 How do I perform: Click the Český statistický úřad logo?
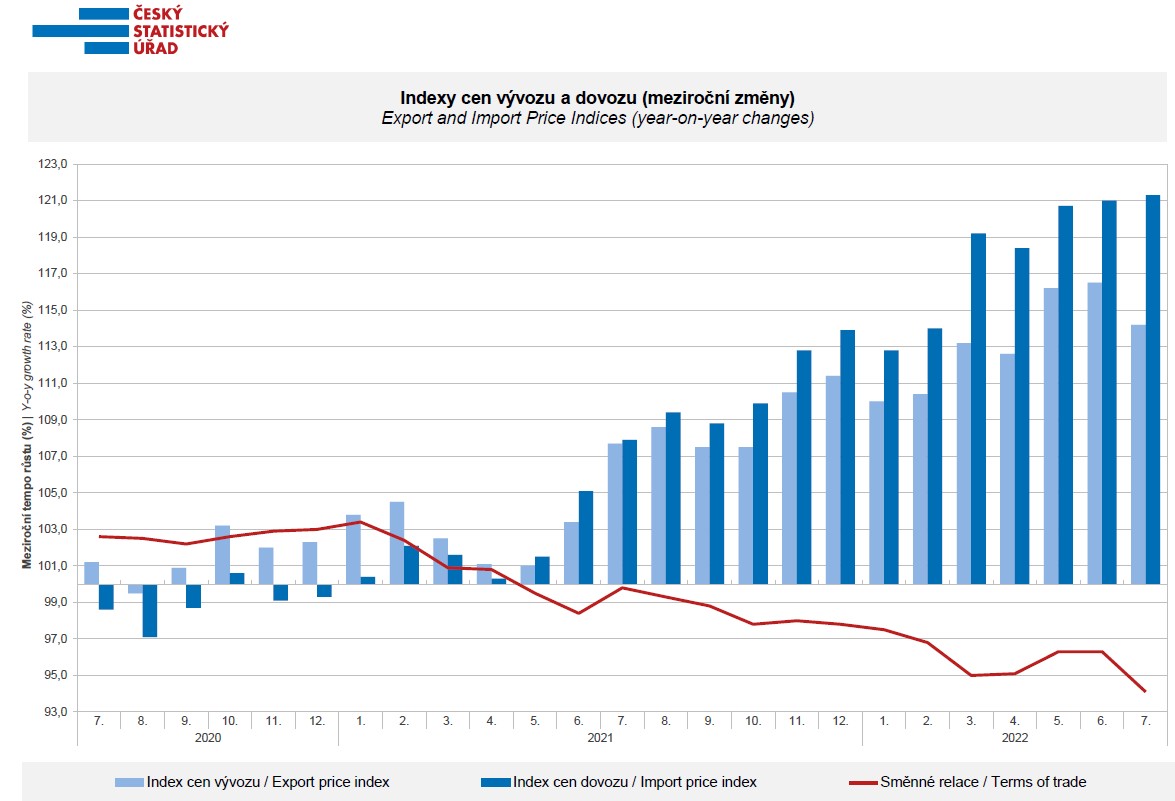[x=130, y=30]
